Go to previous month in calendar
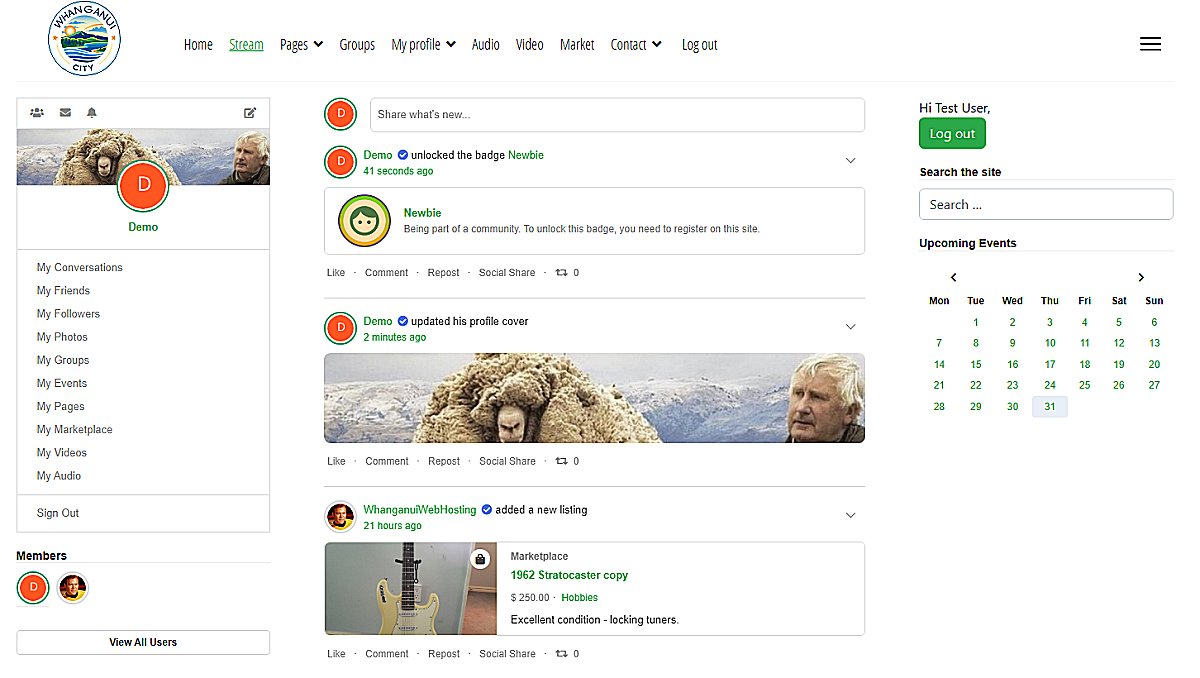Screen dimensions: 1200x678 pyautogui.click(x=954, y=277)
